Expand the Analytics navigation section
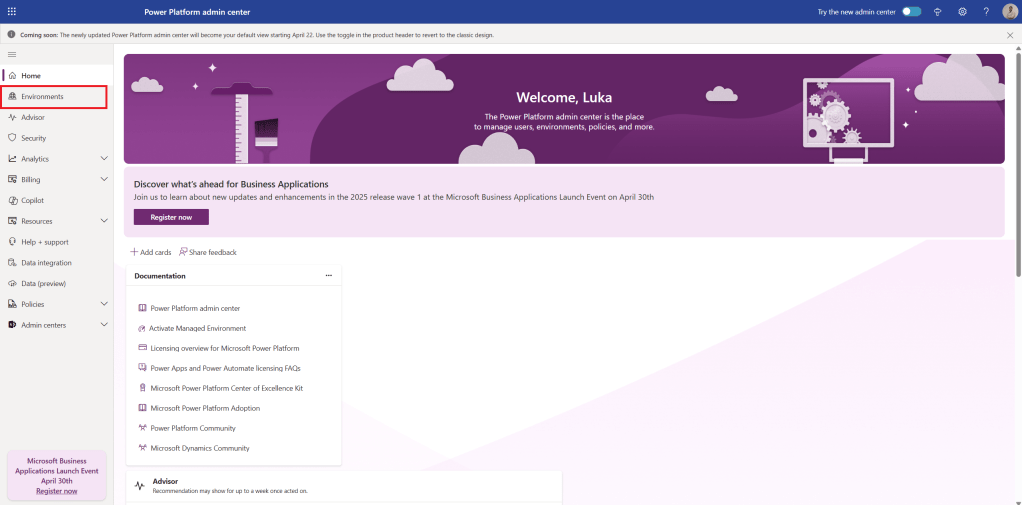The width and height of the screenshot is (1022, 505). [104, 159]
